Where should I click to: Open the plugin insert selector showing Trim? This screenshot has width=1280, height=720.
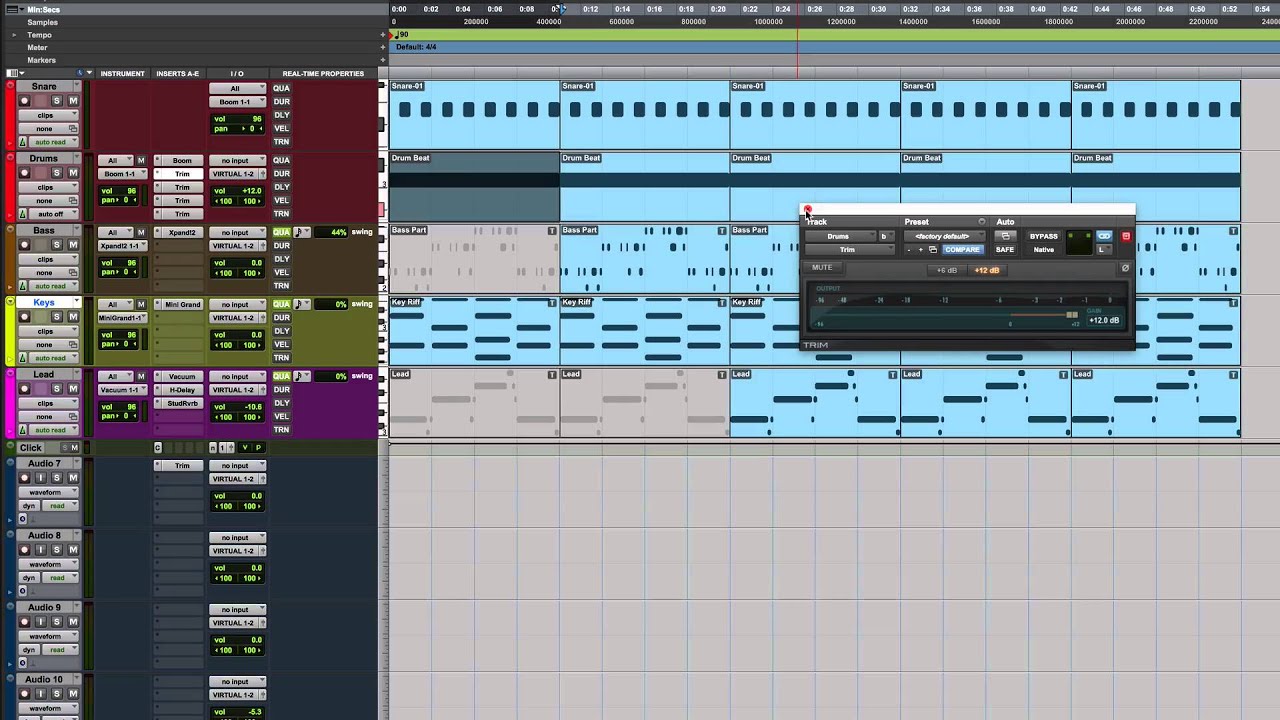click(x=848, y=250)
